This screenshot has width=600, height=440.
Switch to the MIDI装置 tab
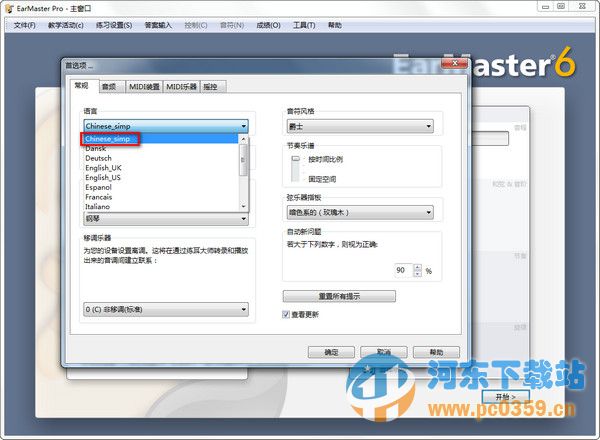click(144, 87)
